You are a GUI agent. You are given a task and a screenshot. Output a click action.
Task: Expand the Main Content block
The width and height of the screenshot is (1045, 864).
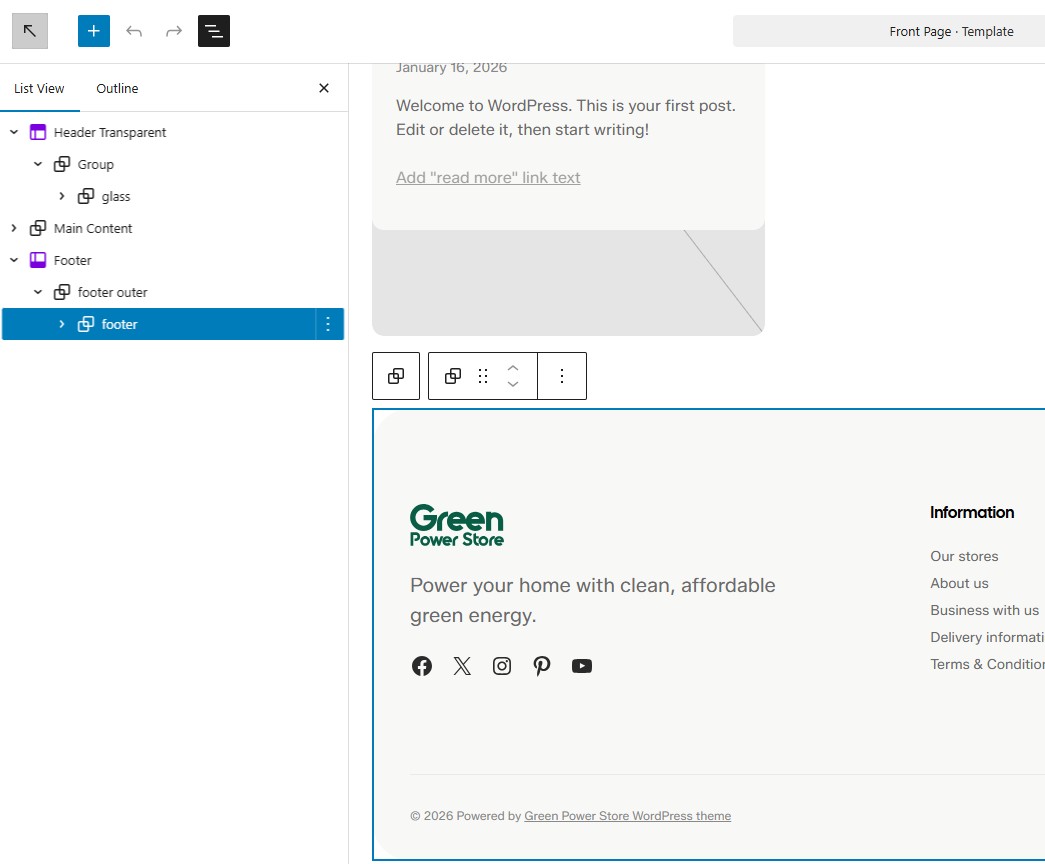click(14, 228)
